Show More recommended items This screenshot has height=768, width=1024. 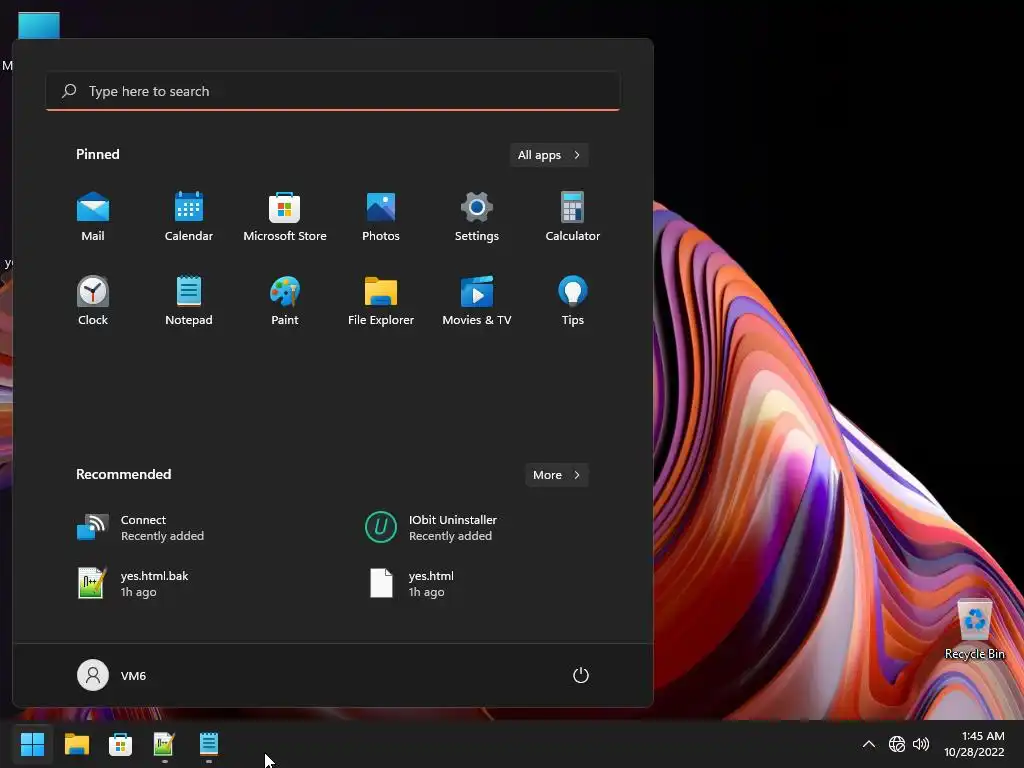(x=557, y=475)
